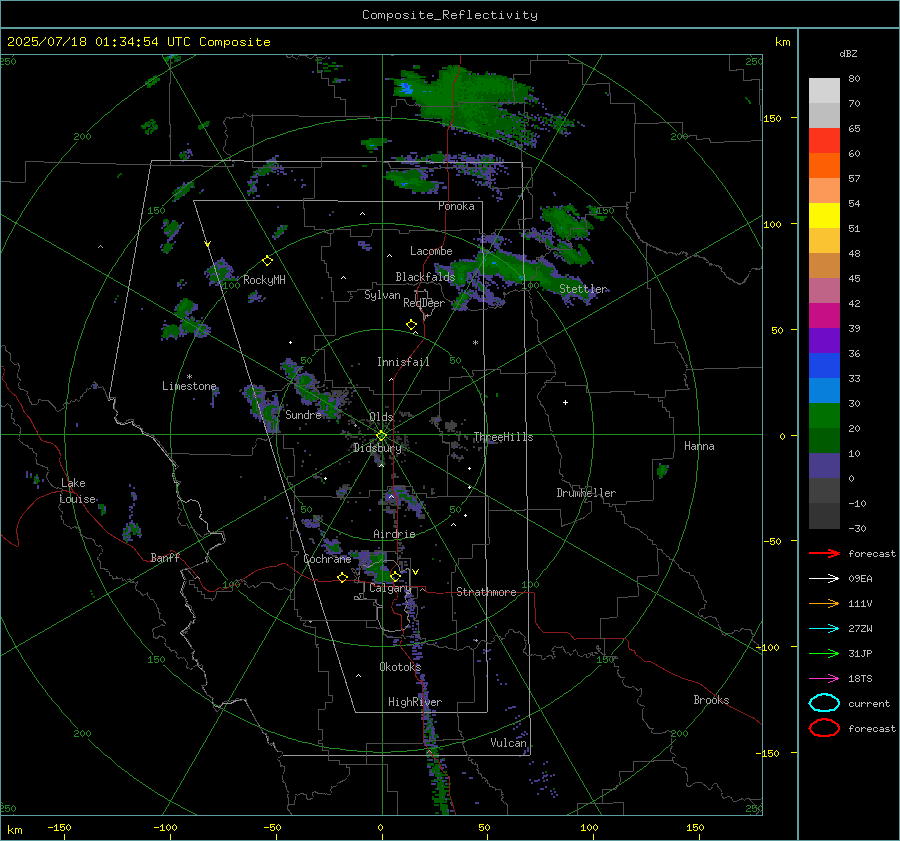The width and height of the screenshot is (900, 841).
Task: Select the bright green swatch in dBZ scale
Action: tap(824, 416)
